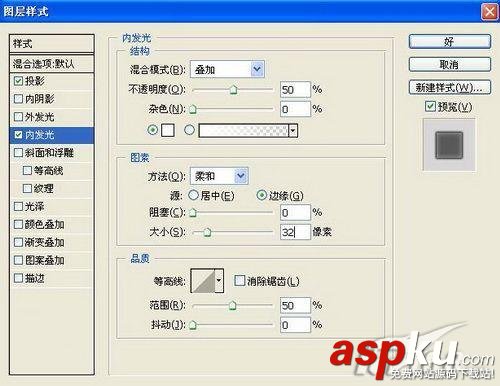Check the 消除锯齿 anti-alias option
The width and height of the screenshot is (500, 386).
tap(239, 281)
